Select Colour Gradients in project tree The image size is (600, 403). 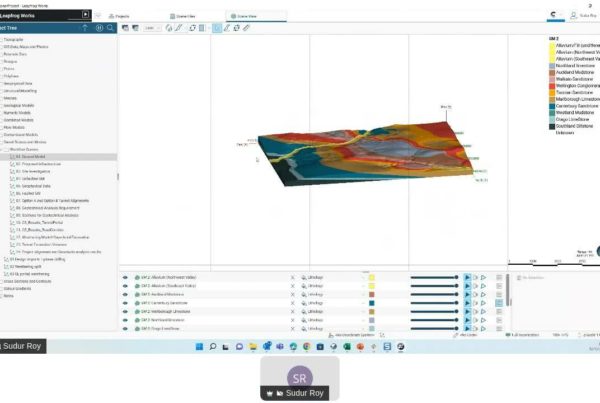pyautogui.click(x=17, y=289)
